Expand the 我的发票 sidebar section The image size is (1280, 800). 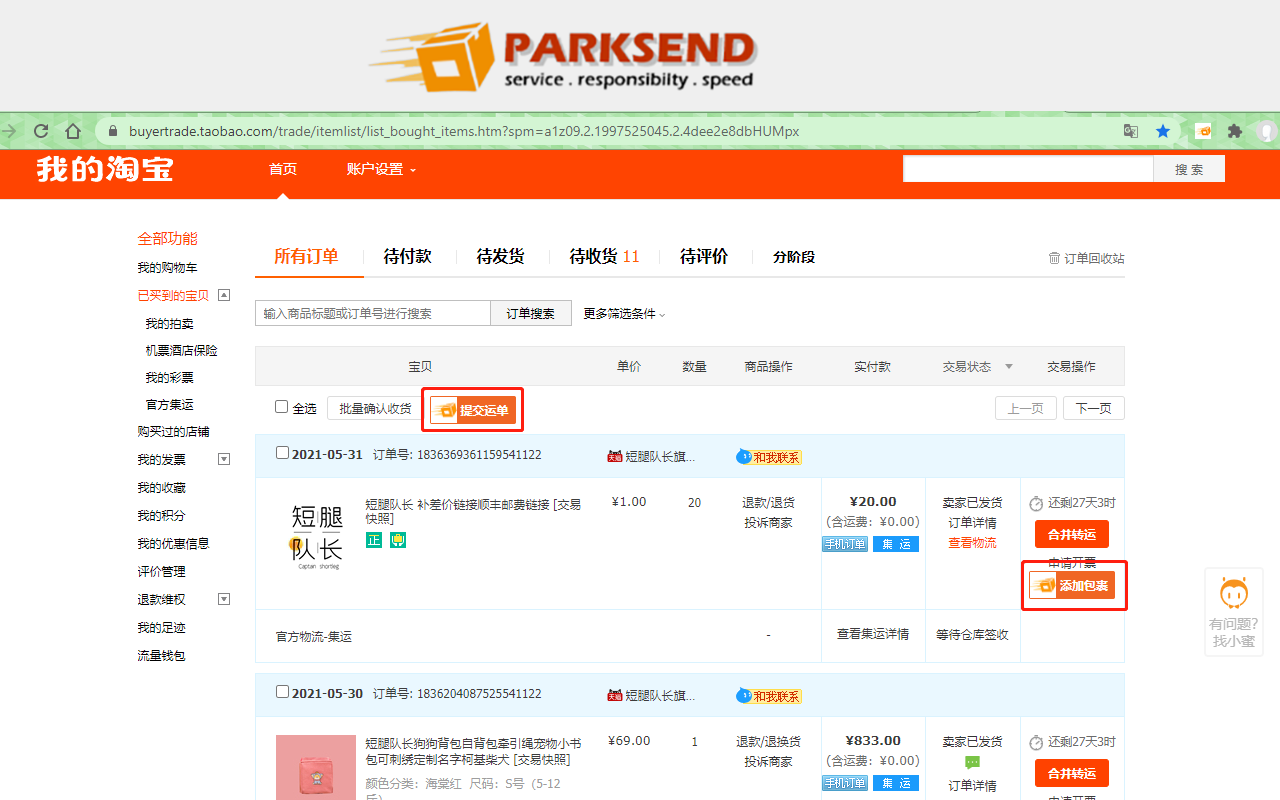[224, 459]
